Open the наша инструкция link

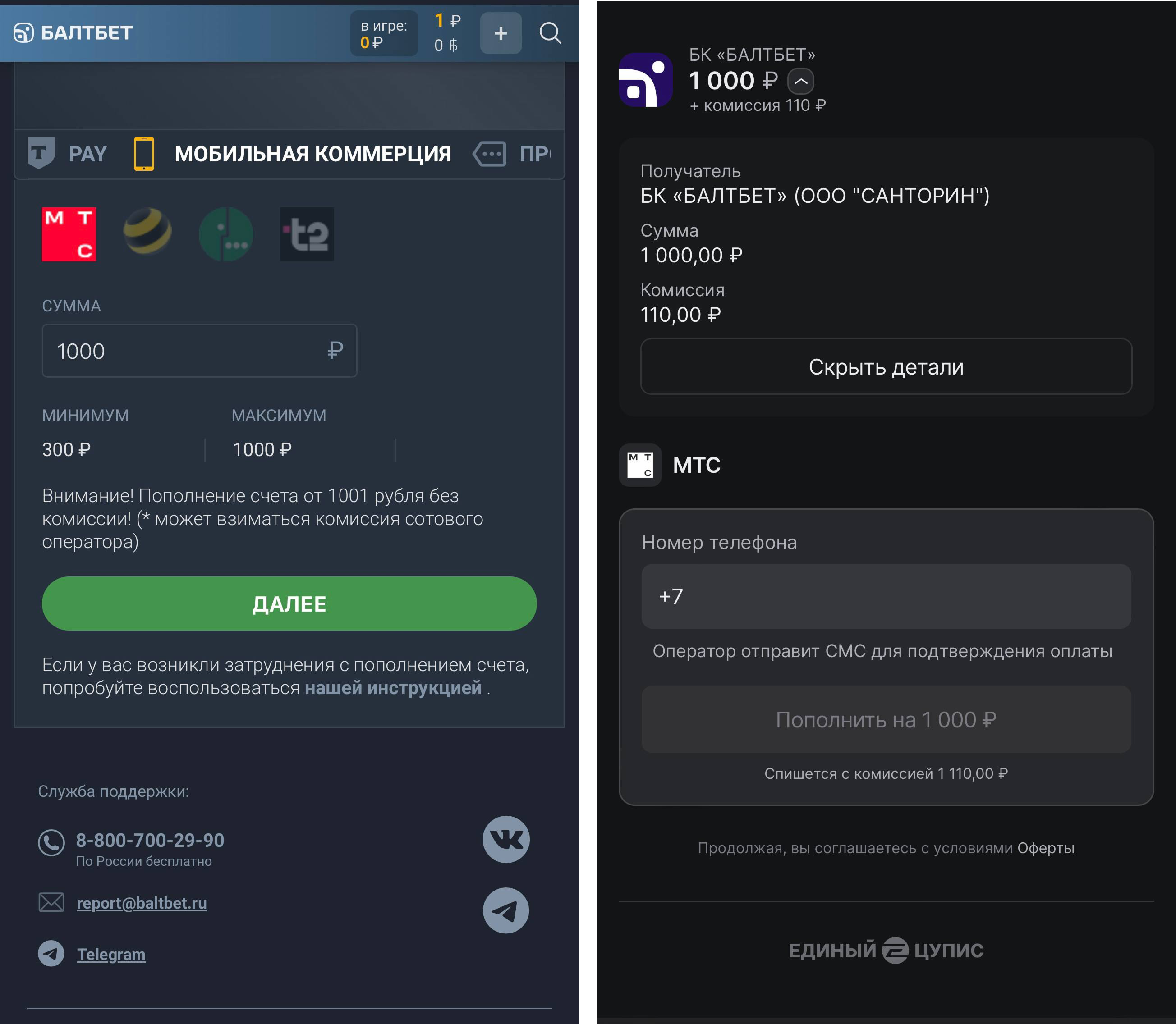pyautogui.click(x=393, y=688)
